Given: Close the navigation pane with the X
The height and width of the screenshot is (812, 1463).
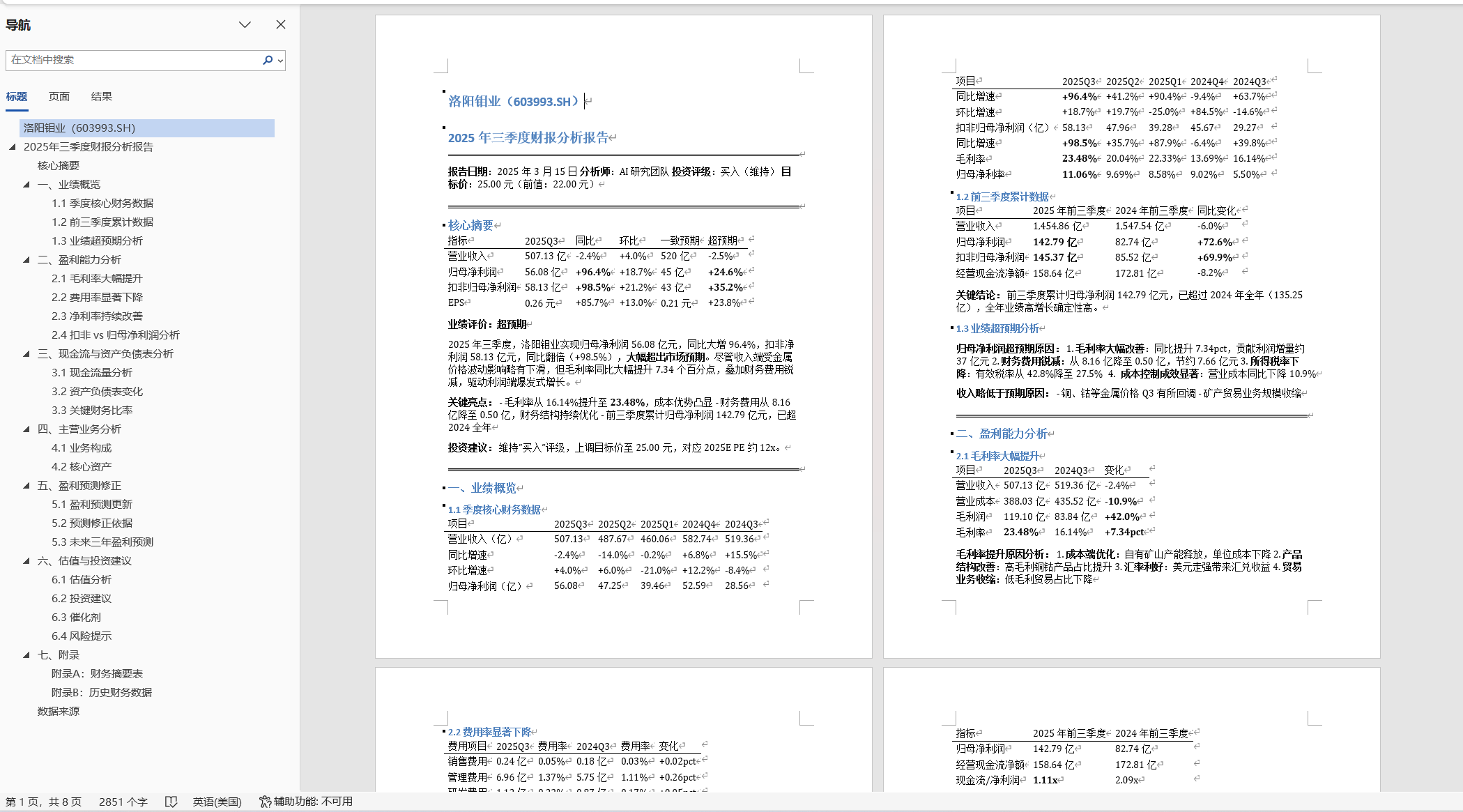Looking at the screenshot, I should [x=281, y=24].
